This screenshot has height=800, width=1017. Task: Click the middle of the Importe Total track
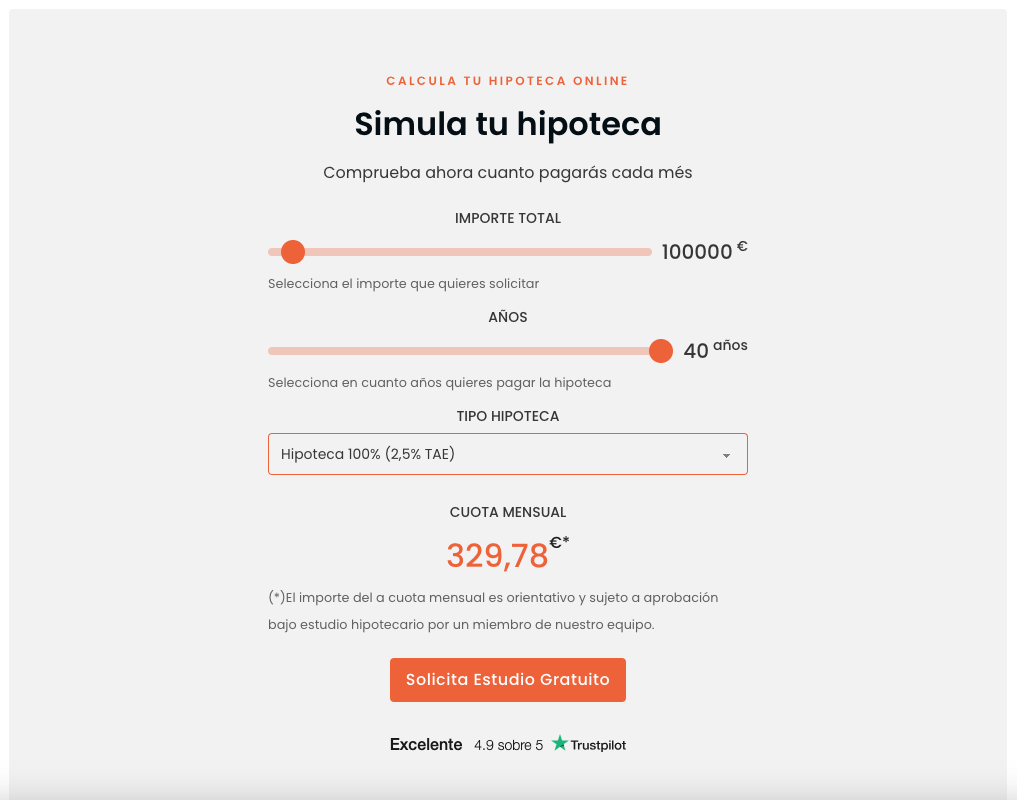pyautogui.click(x=460, y=252)
